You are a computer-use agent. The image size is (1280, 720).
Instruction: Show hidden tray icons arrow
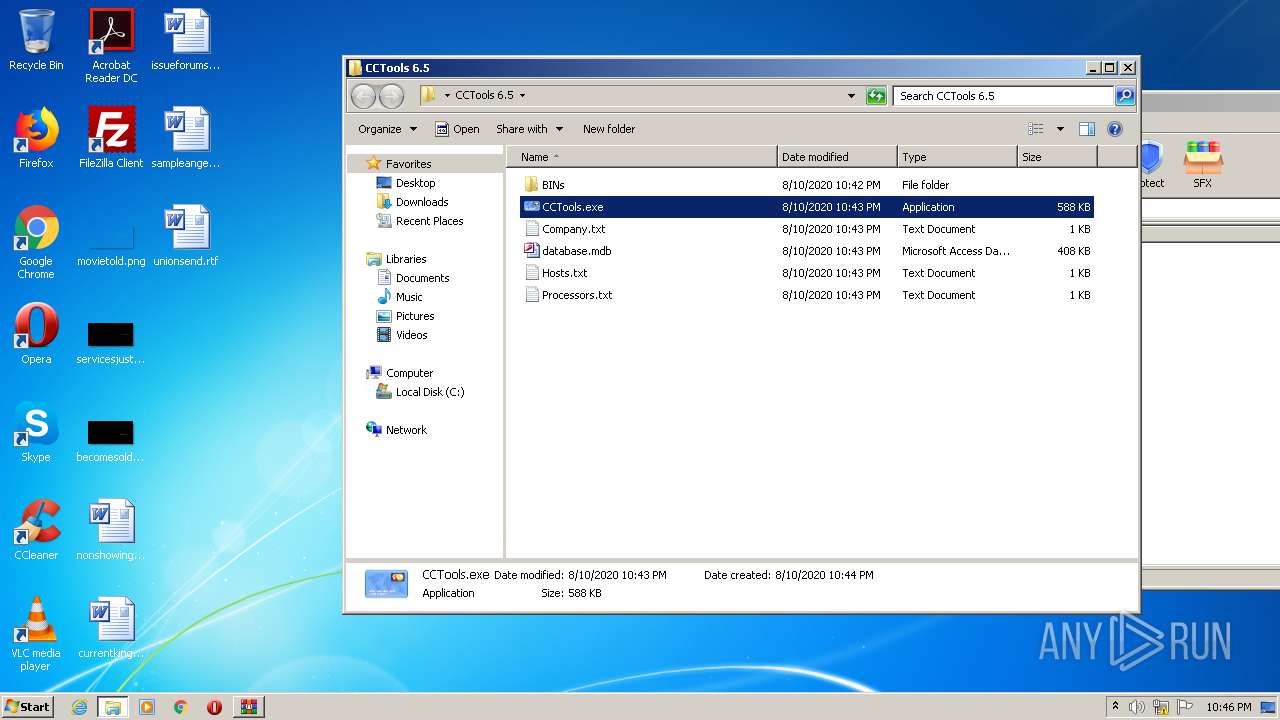click(1115, 707)
